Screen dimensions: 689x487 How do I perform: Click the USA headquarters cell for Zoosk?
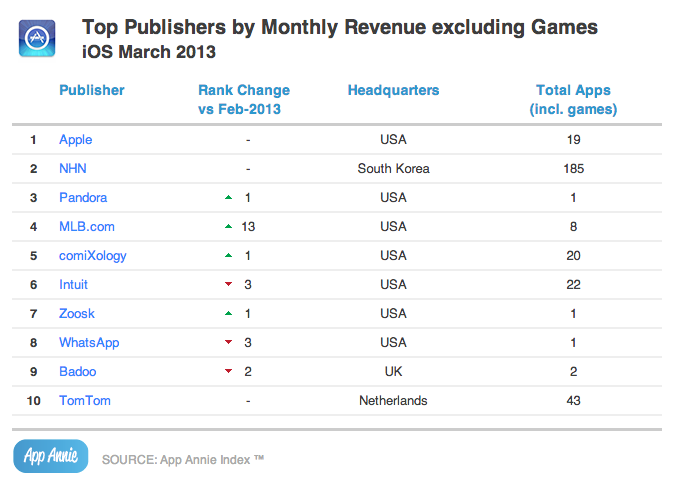(393, 313)
